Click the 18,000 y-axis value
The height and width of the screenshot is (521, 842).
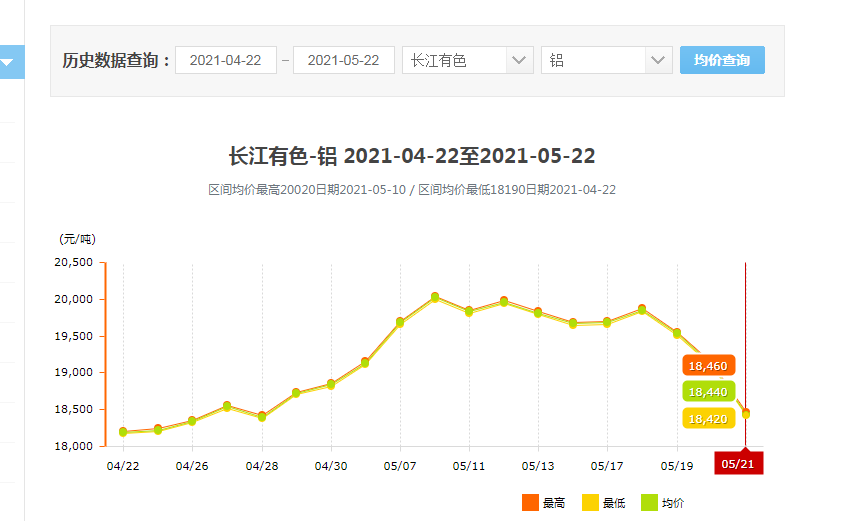pos(74,446)
